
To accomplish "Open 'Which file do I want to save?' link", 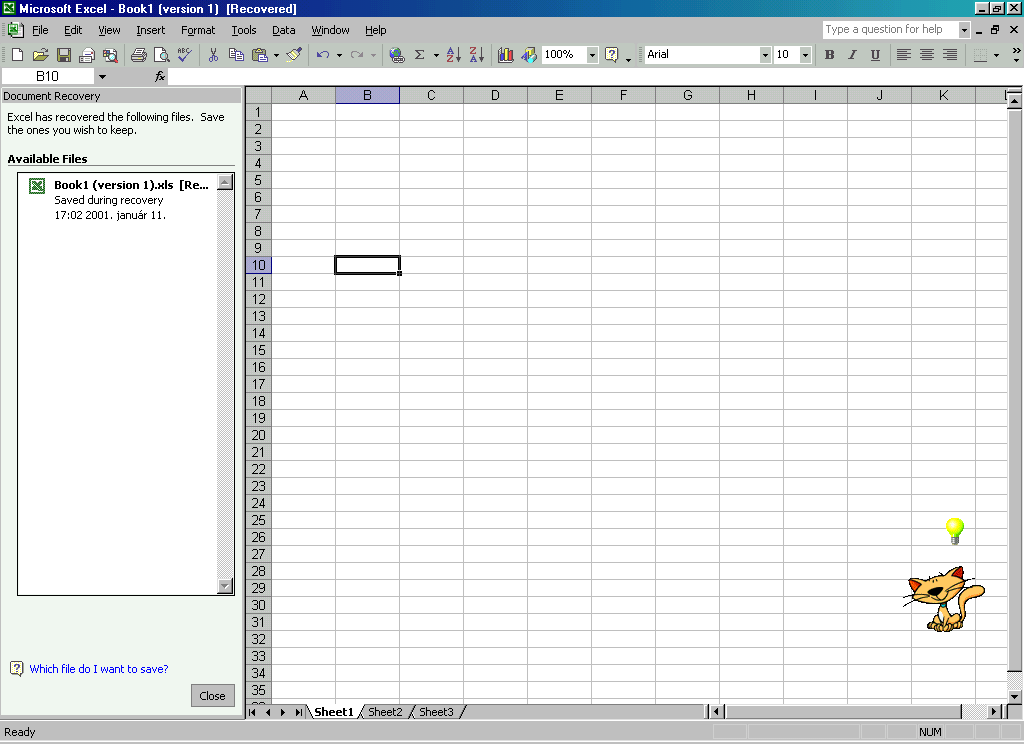I will pyautogui.click(x=99, y=669).
